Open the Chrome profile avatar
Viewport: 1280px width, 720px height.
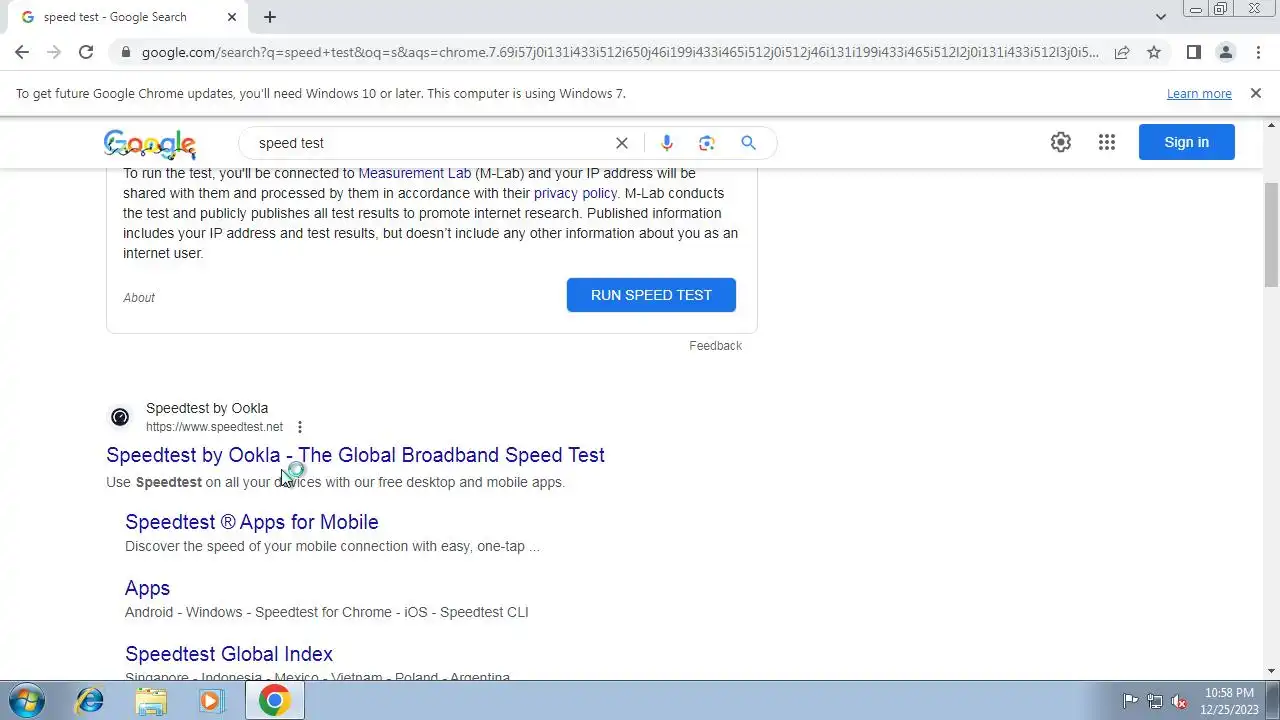[x=1225, y=52]
